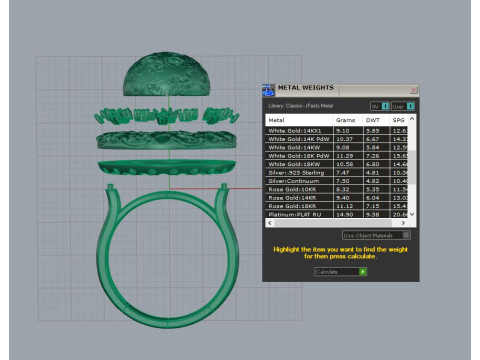Click the horizontal scroll left arrow
480x360 pixels.
coord(270,223)
